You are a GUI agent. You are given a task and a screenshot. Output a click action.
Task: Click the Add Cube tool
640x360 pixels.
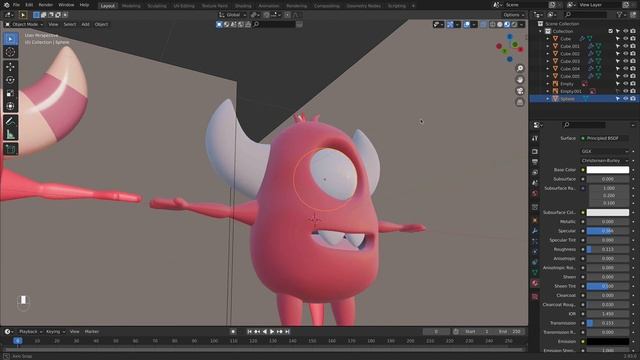click(x=11, y=149)
